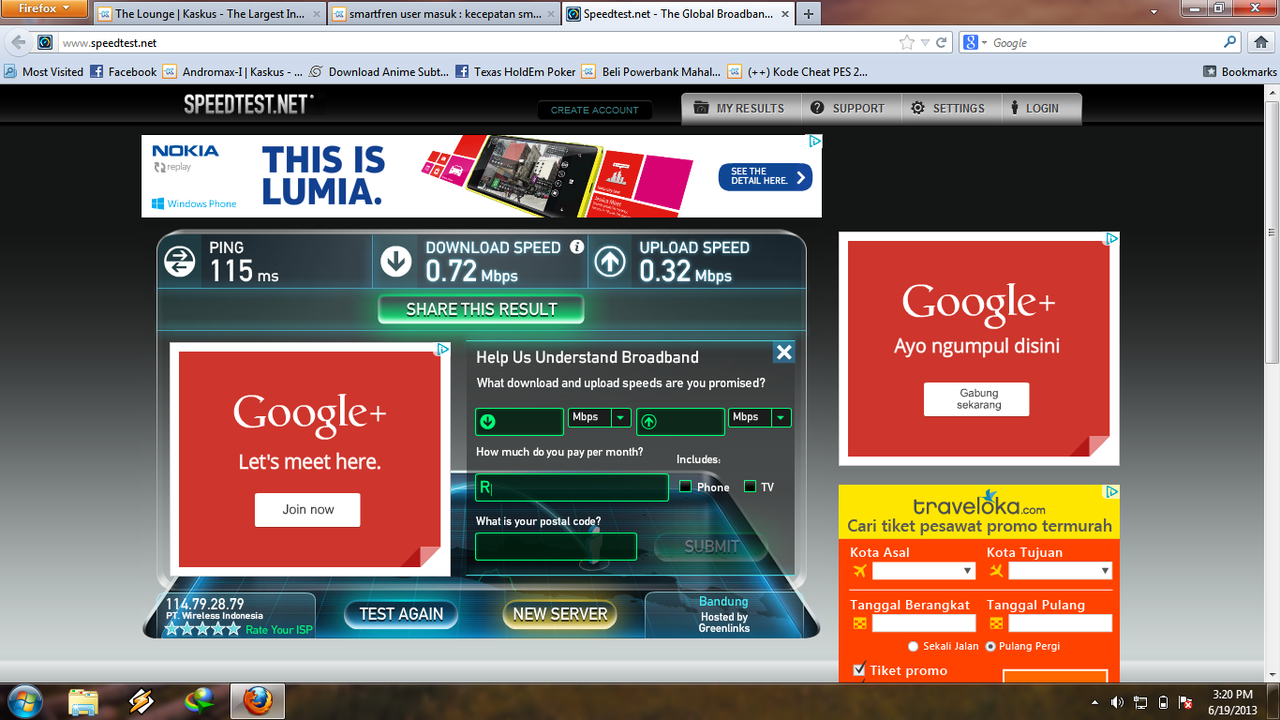Launch the Winamp taskbar icon
Screen dimensions: 1280x720
click(142, 701)
